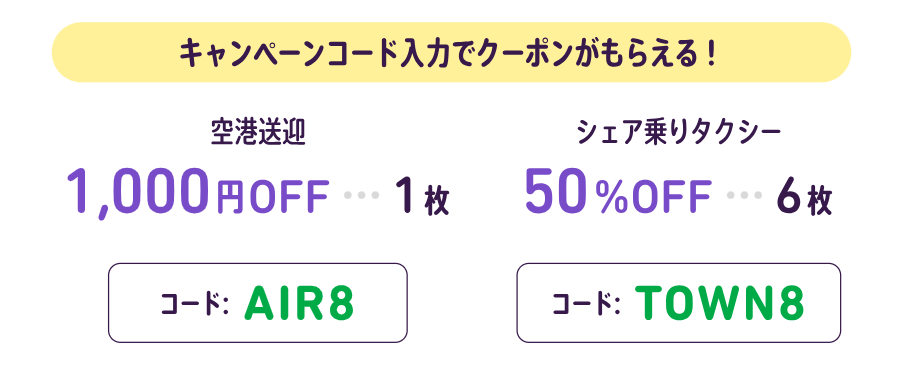Select the AIR8 code box
The image size is (899, 380).
pyautogui.click(x=257, y=303)
